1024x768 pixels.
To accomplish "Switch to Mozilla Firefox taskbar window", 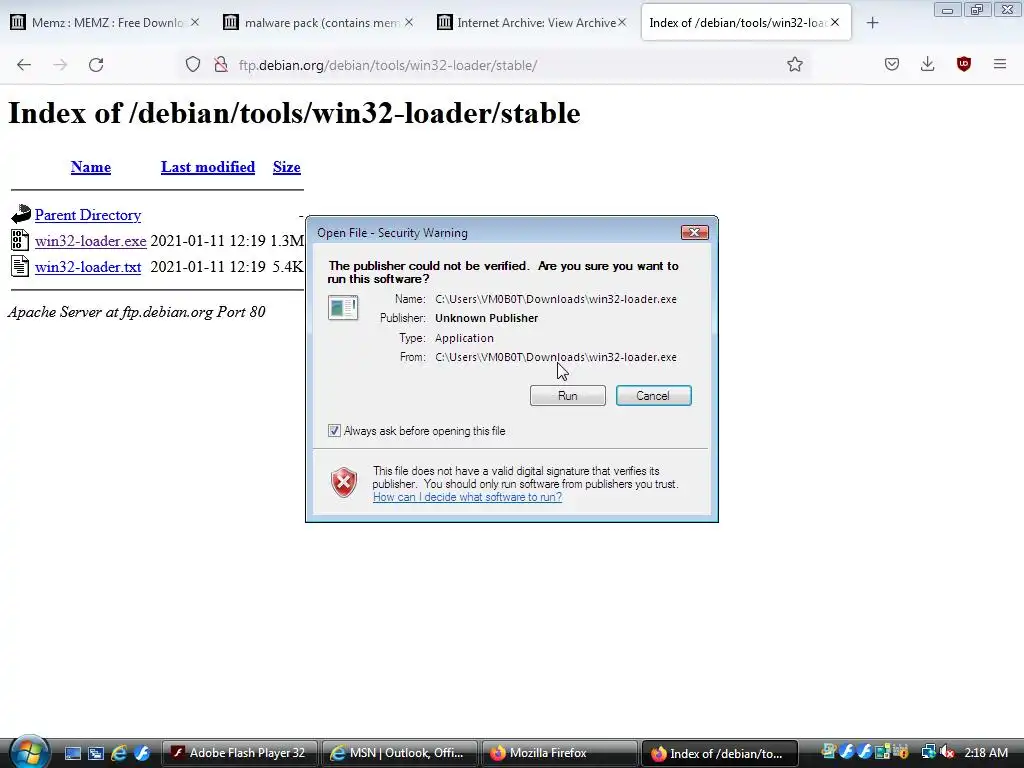I will 559,753.
